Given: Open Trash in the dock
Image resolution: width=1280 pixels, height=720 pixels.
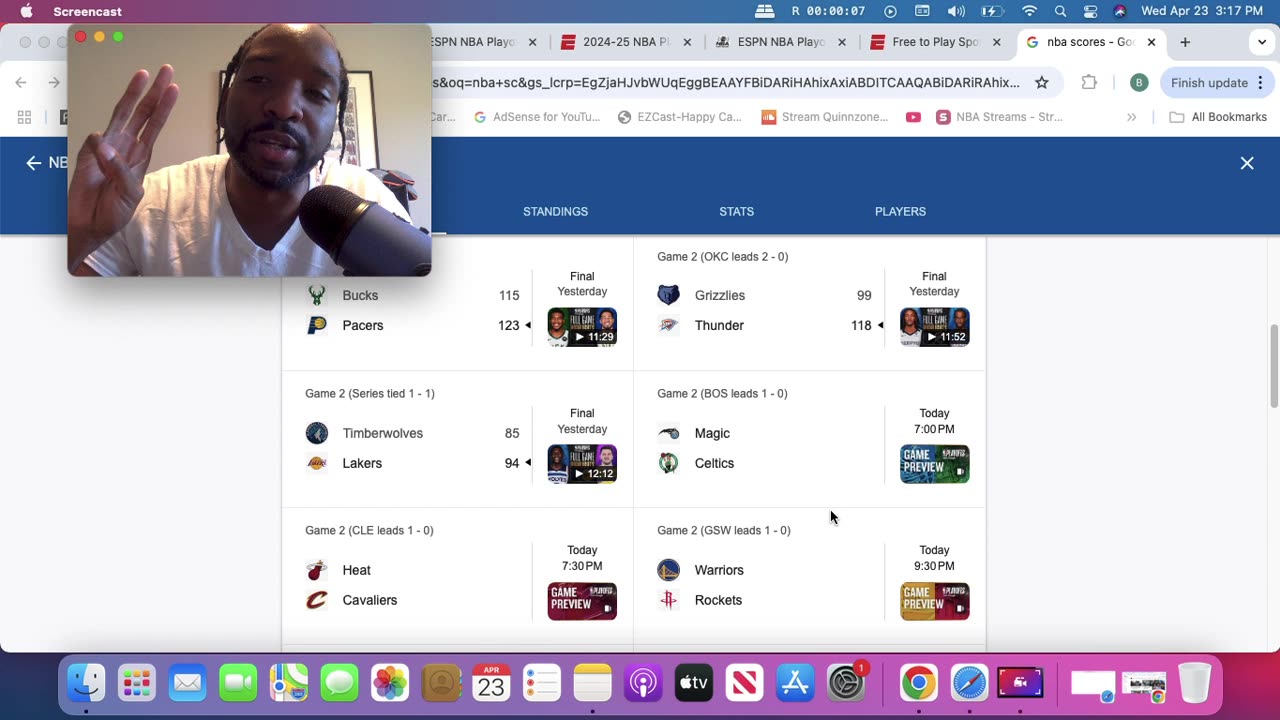Looking at the screenshot, I should click(1194, 684).
